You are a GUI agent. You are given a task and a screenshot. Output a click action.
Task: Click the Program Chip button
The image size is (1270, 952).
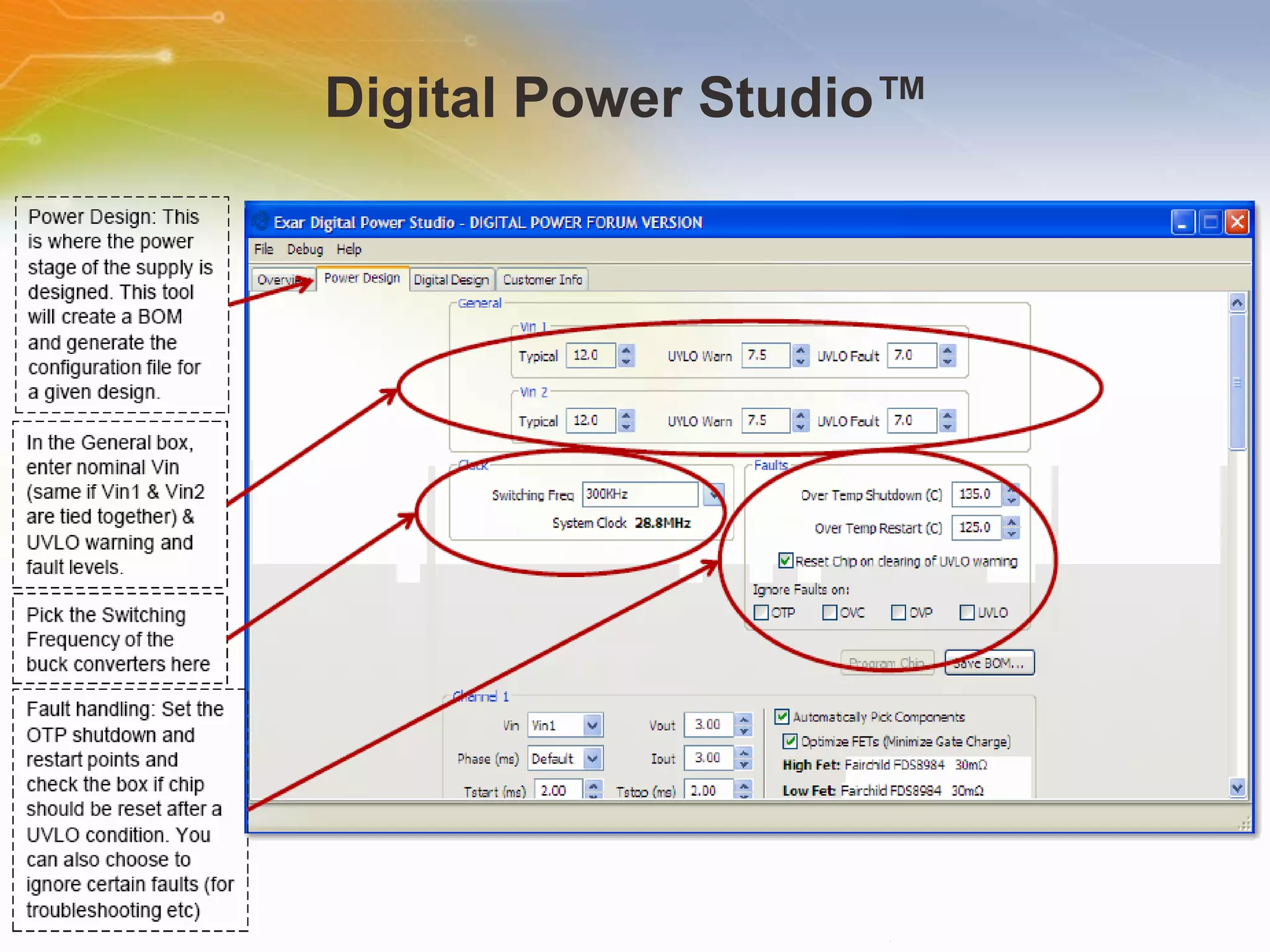click(887, 663)
